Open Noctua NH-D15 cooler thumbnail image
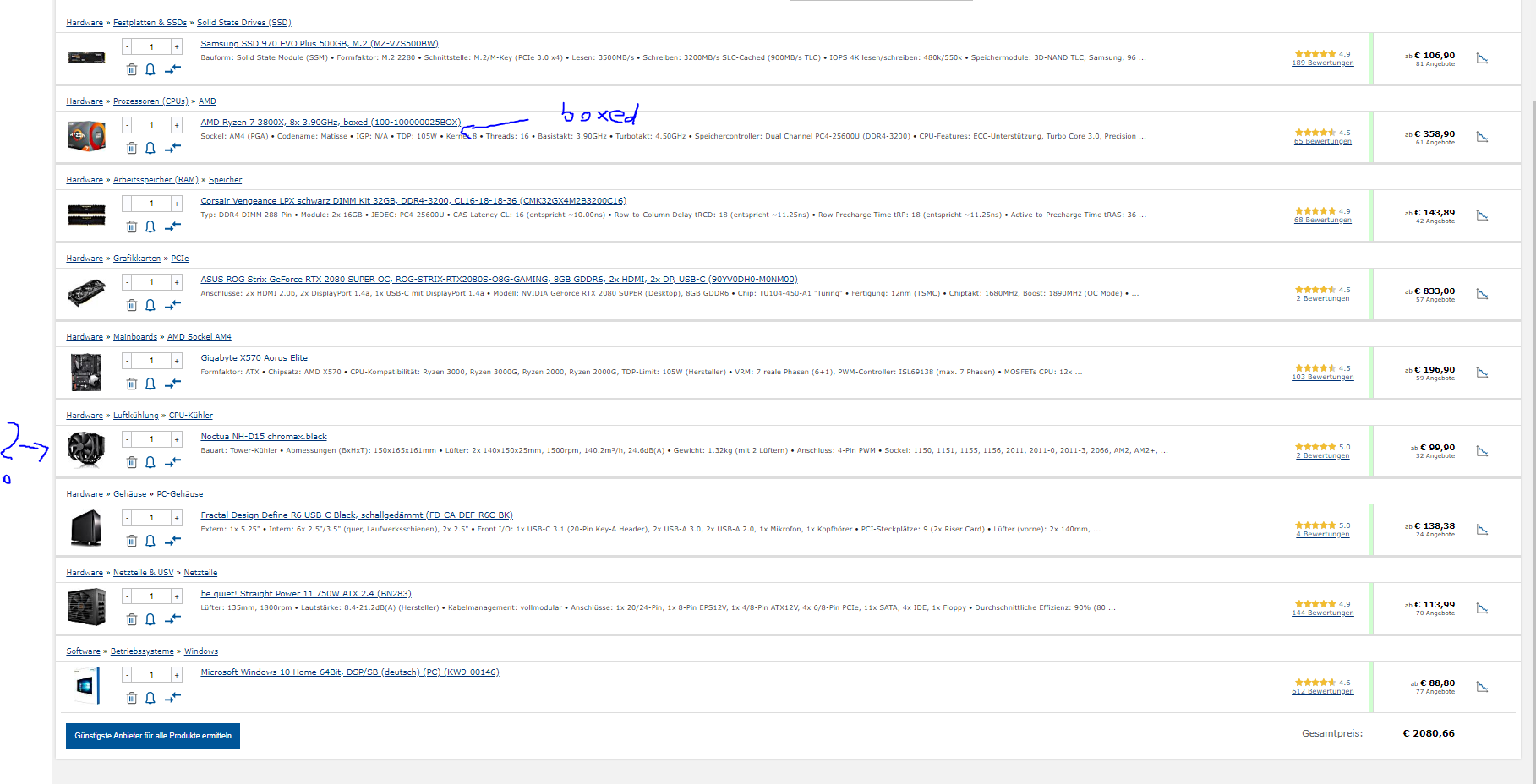Screen dimensions: 1536x784 click(86, 449)
